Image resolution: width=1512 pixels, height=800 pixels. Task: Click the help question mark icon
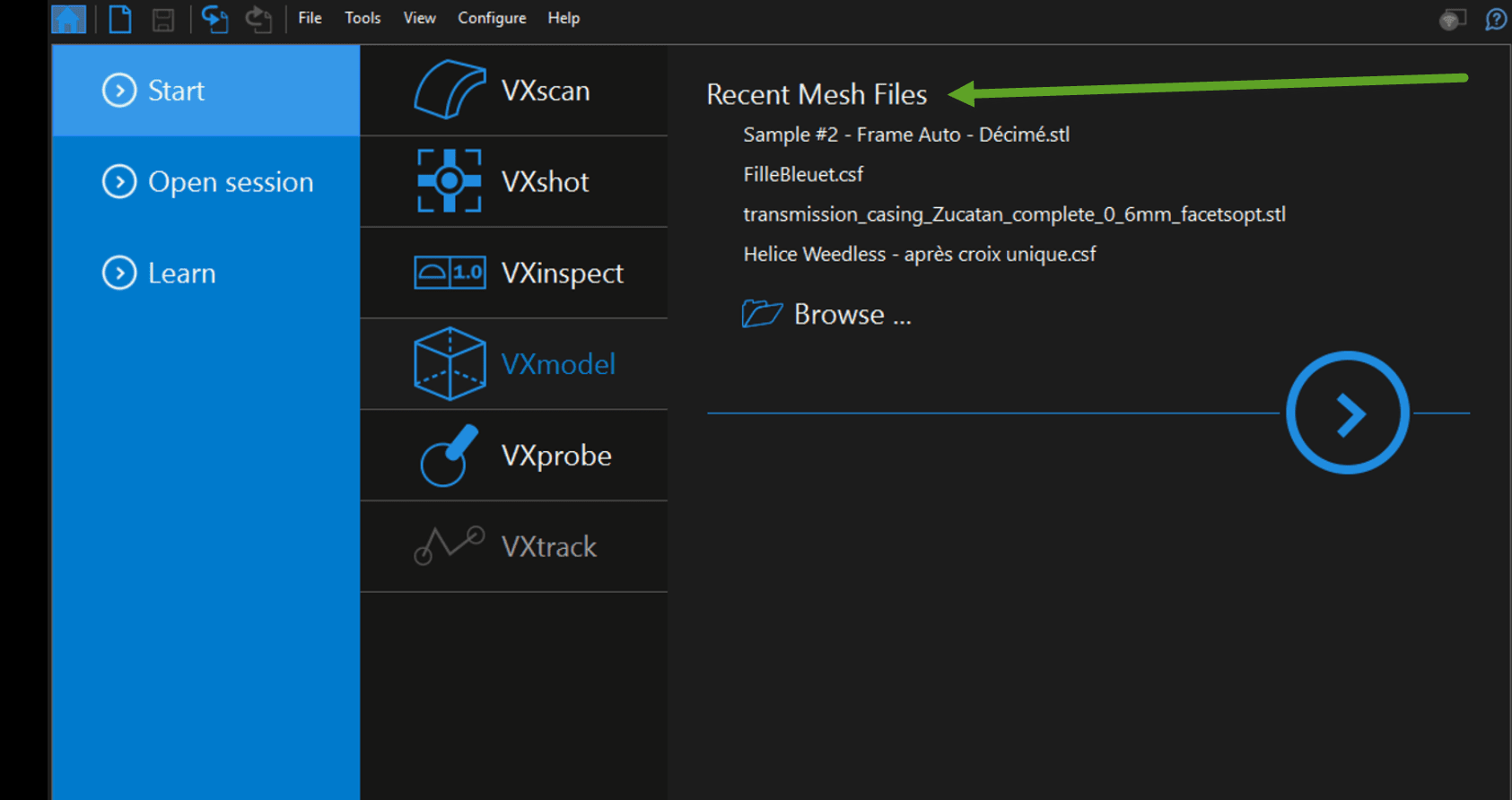(1496, 19)
